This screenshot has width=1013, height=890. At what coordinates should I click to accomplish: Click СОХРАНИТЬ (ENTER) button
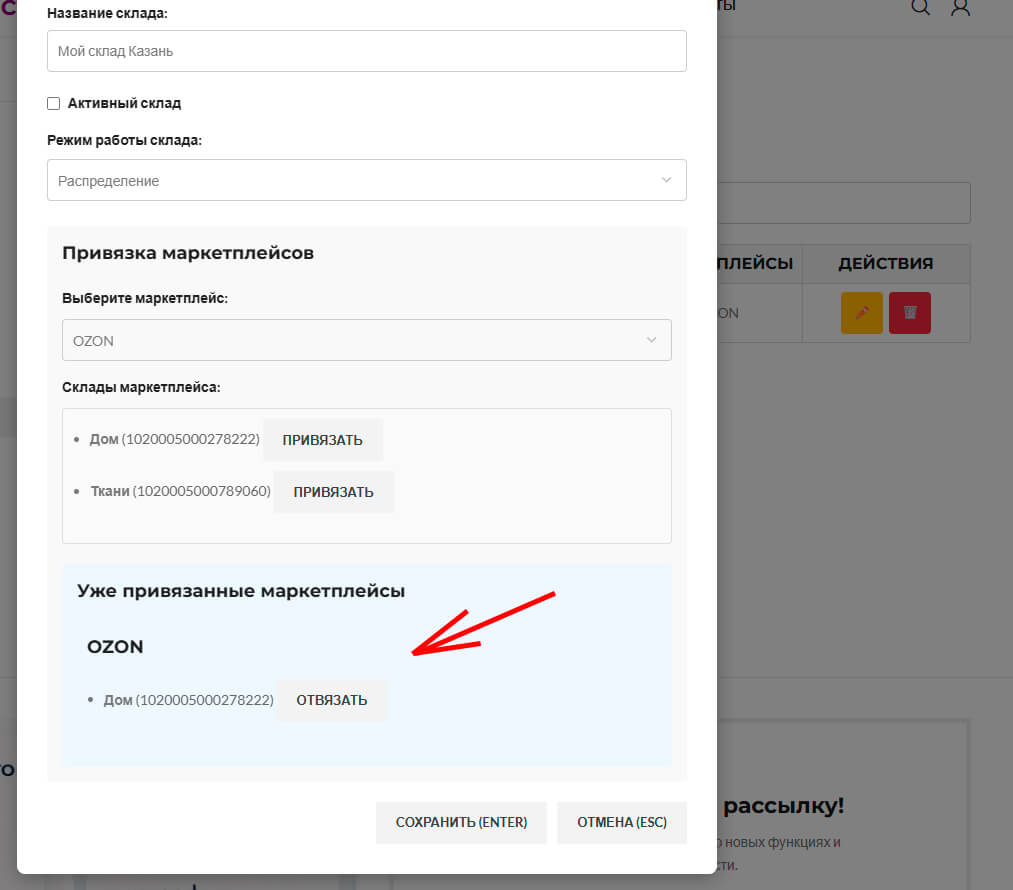[461, 822]
